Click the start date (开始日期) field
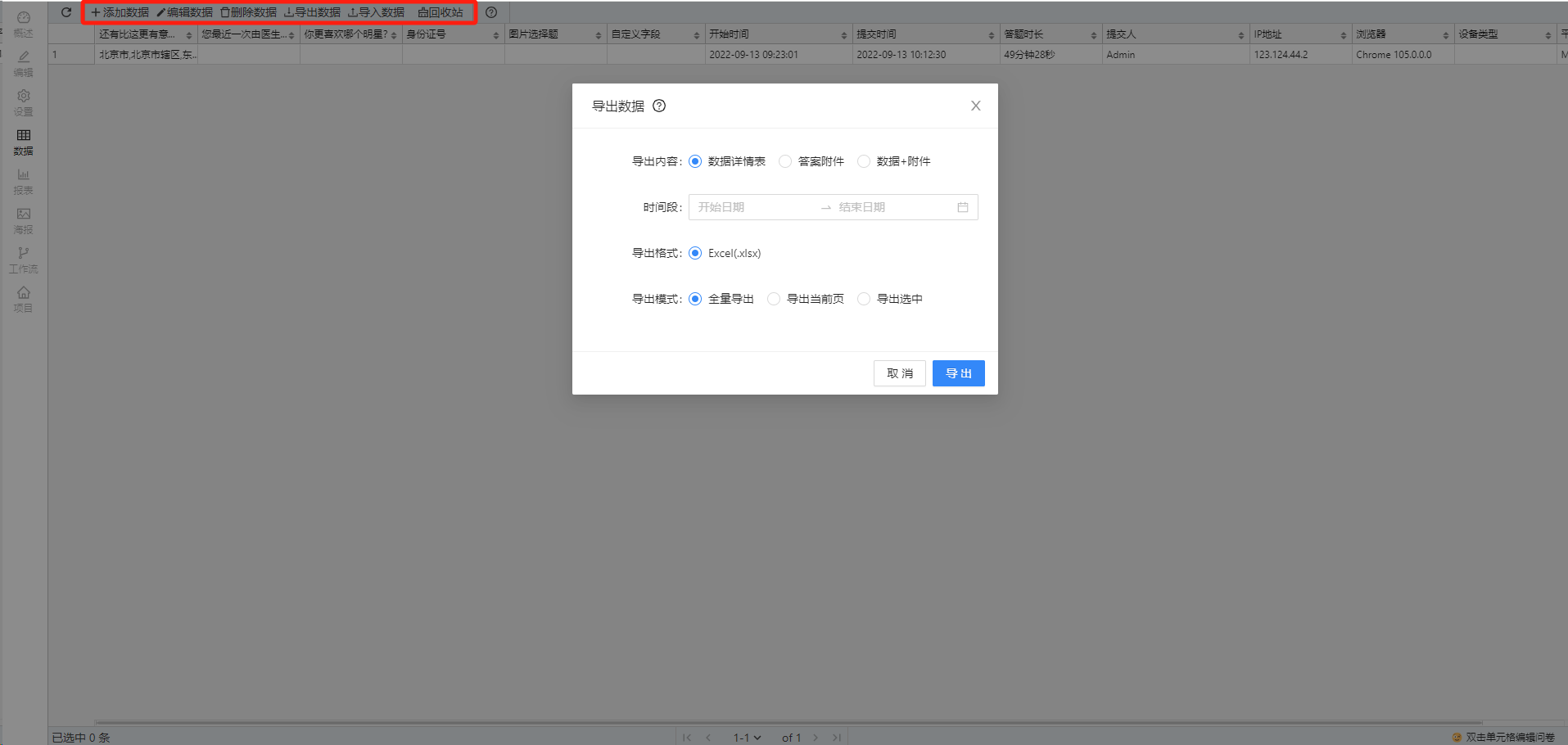The height and width of the screenshot is (745, 1568). (x=753, y=207)
